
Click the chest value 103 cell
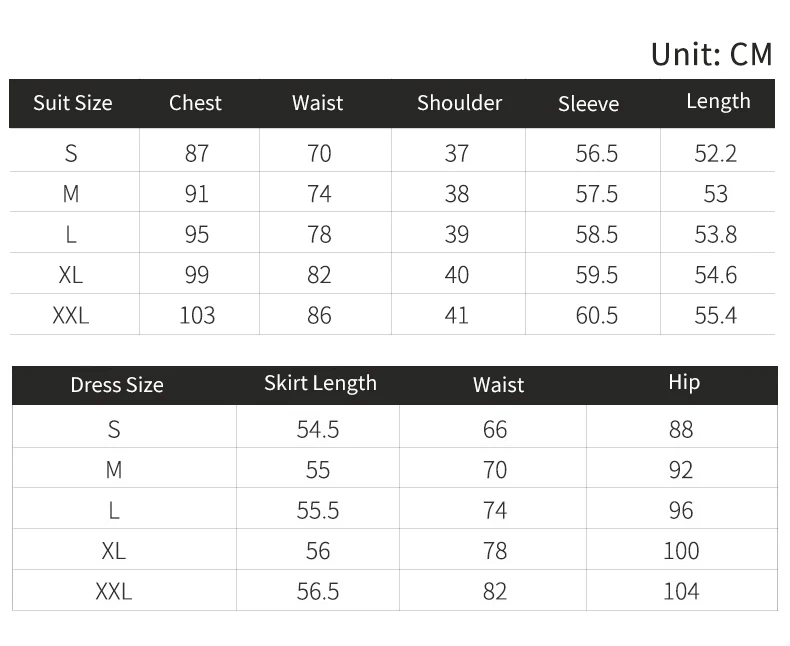point(197,315)
